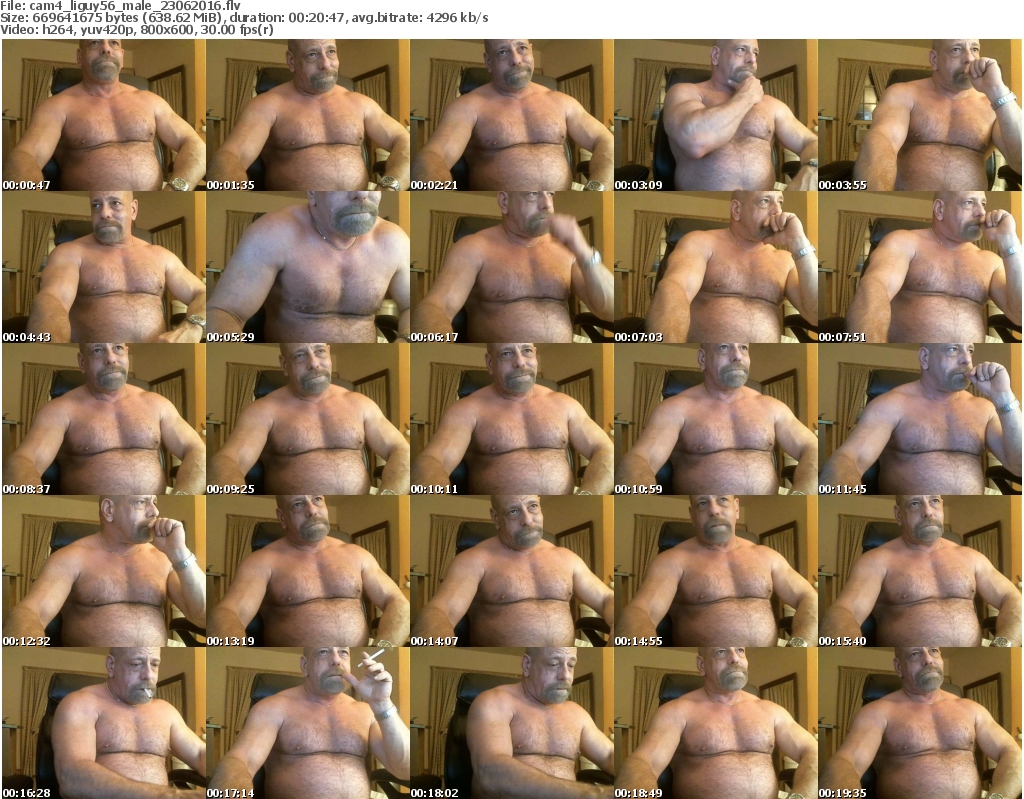Click the thumbnail at timestamp 00:18:02
This screenshot has height=799, width=1024.
[511, 723]
